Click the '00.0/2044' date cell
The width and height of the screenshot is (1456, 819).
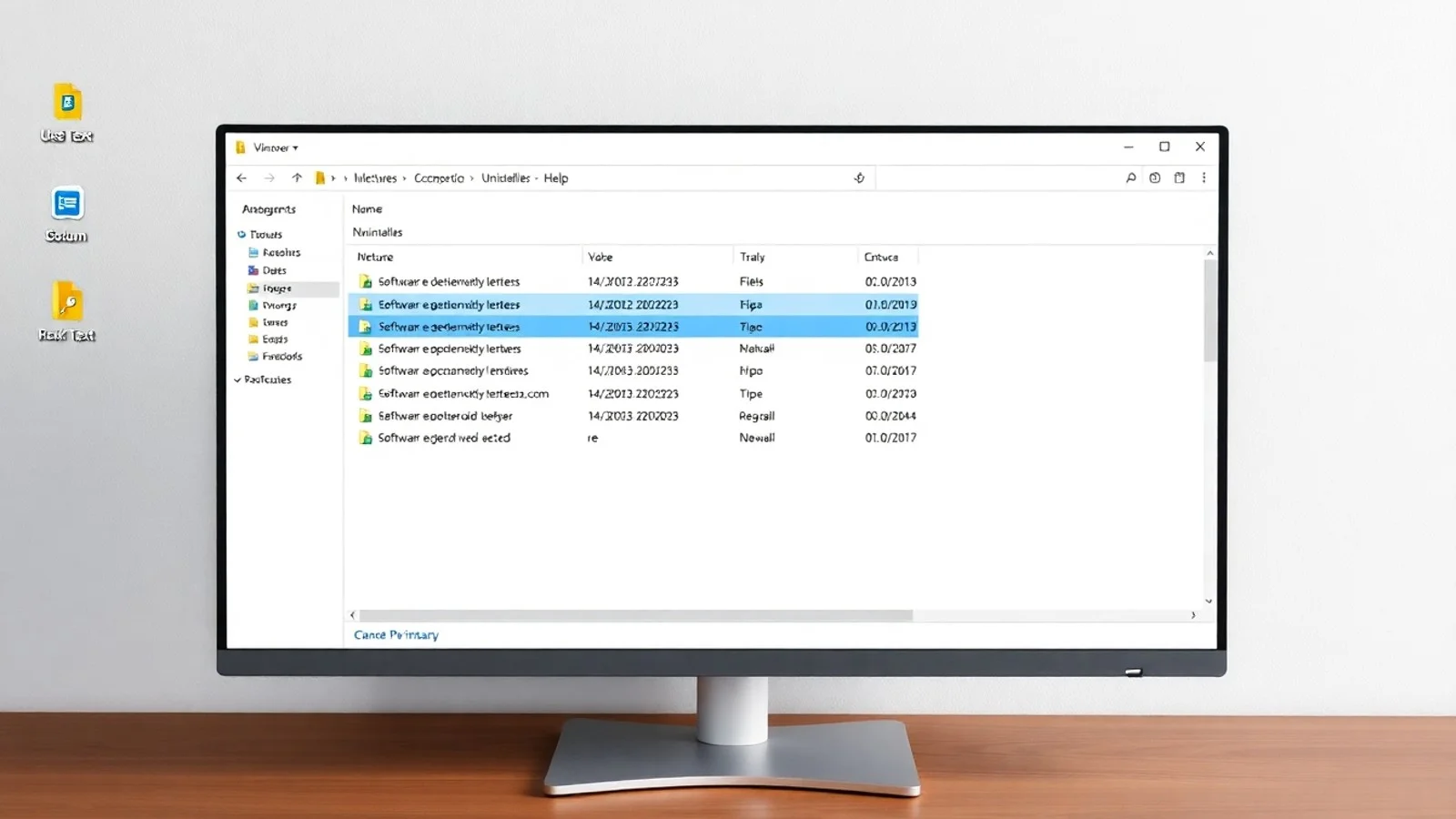click(x=891, y=416)
